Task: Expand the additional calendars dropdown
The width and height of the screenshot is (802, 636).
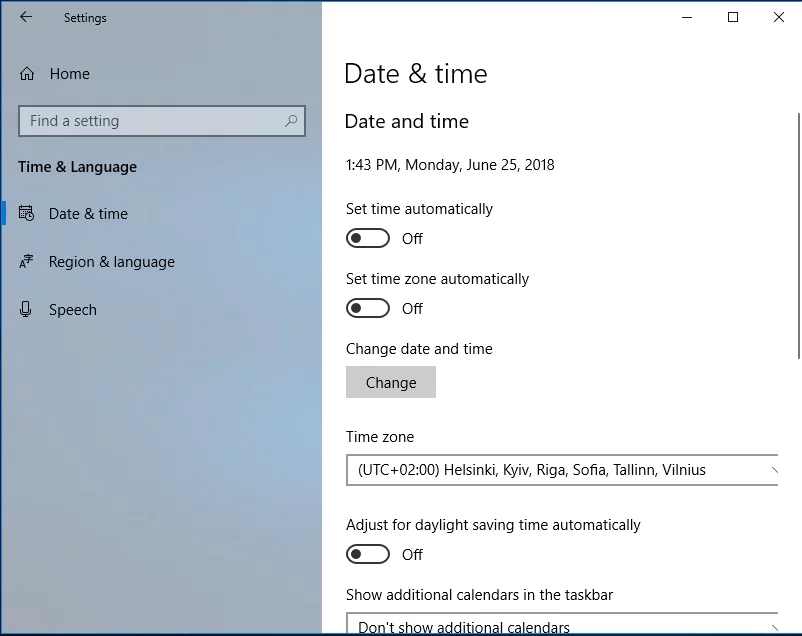Action: [562, 626]
